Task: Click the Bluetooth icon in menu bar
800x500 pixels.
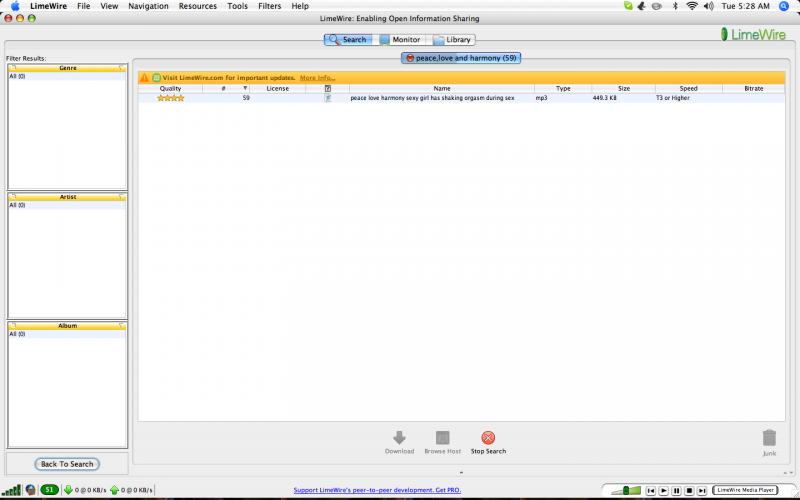Action: 676,6
